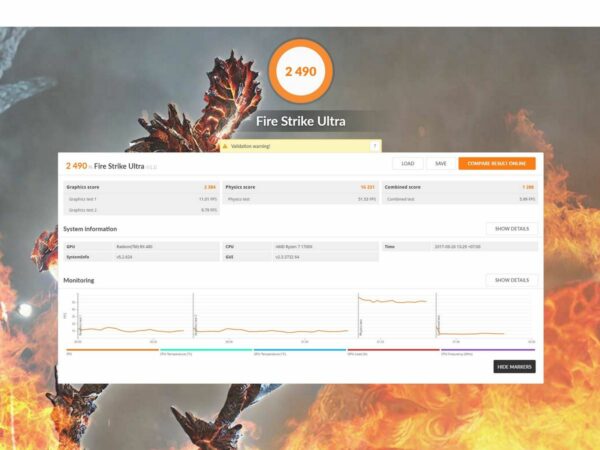Click the SAVE button
600x450 pixels.
tap(441, 163)
